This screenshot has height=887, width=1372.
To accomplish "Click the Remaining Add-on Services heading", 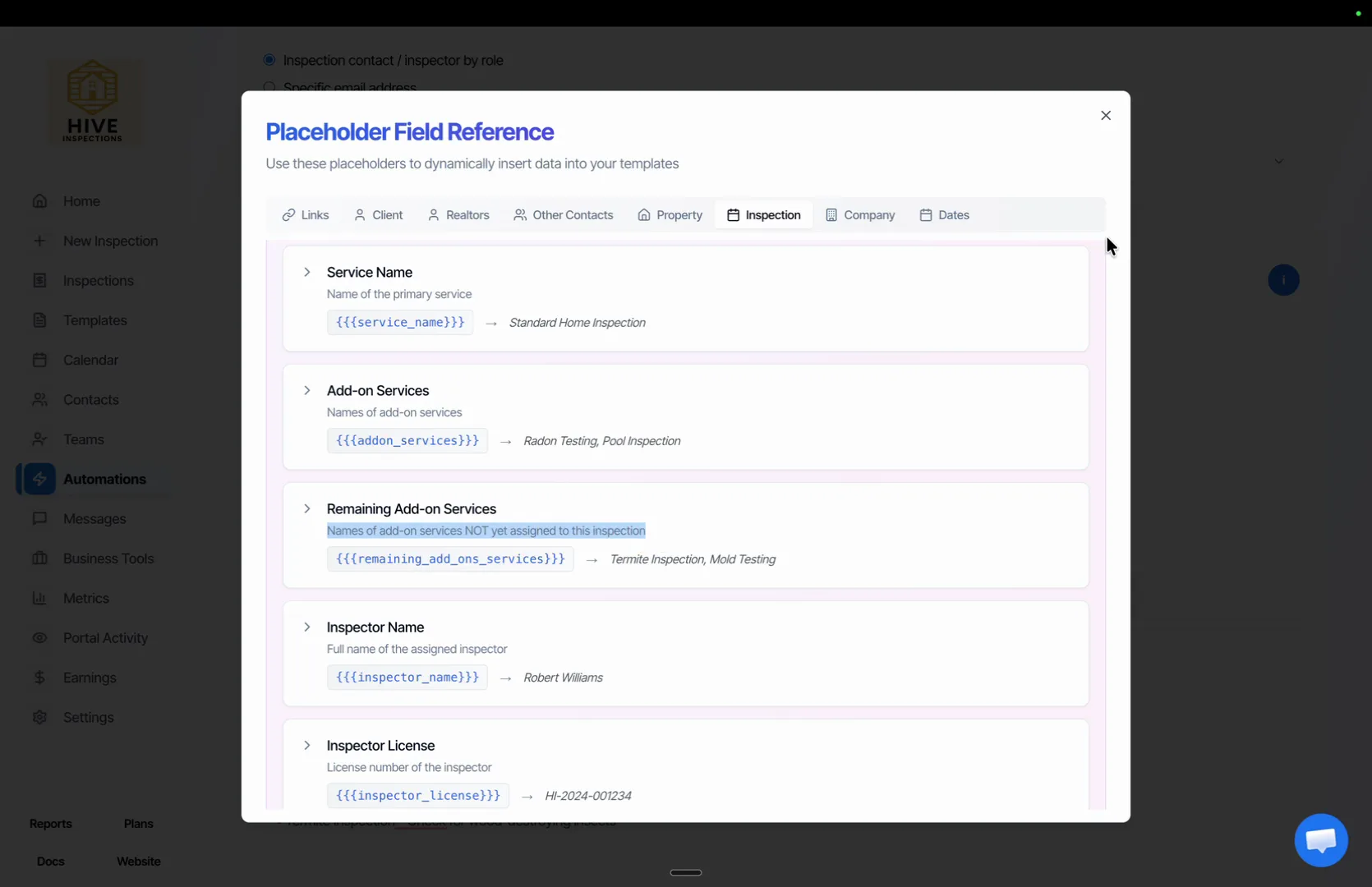I will point(412,508).
